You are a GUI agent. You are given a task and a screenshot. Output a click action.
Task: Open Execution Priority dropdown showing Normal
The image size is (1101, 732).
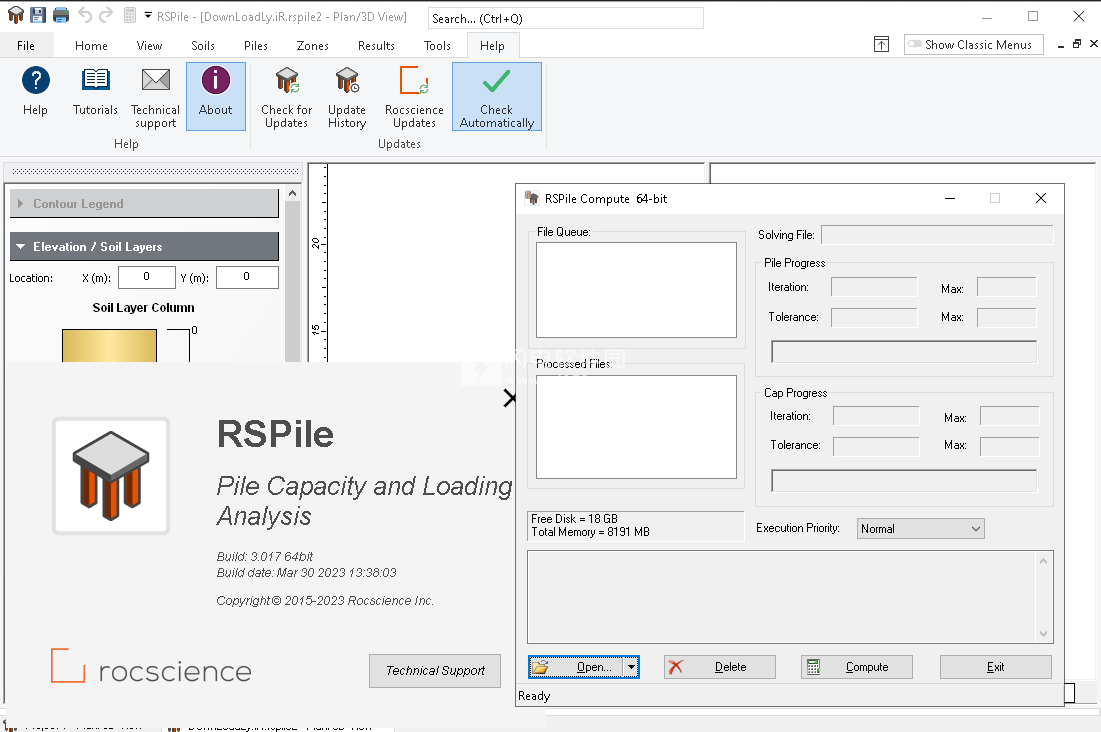click(x=921, y=528)
